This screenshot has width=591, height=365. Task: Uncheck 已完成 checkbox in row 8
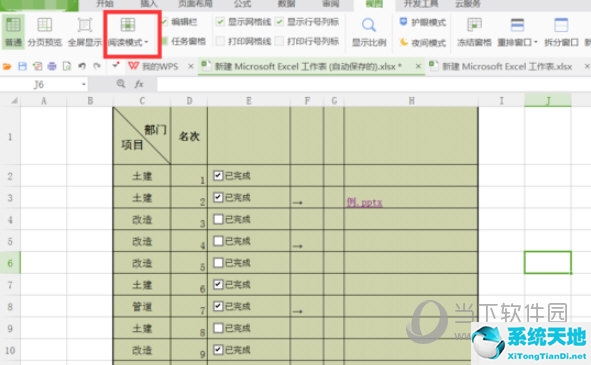(x=218, y=306)
